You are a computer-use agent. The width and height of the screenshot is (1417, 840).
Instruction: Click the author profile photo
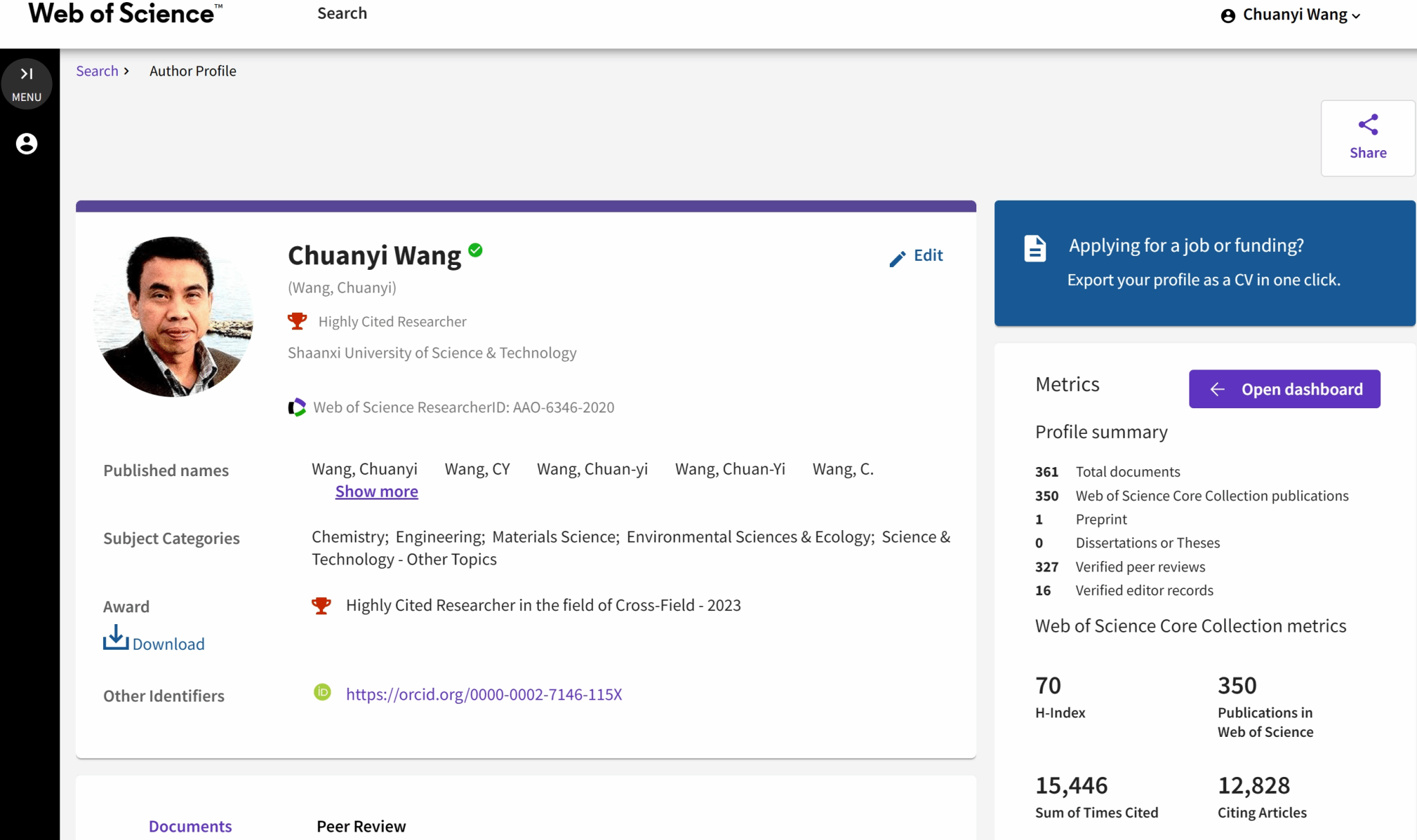point(173,316)
